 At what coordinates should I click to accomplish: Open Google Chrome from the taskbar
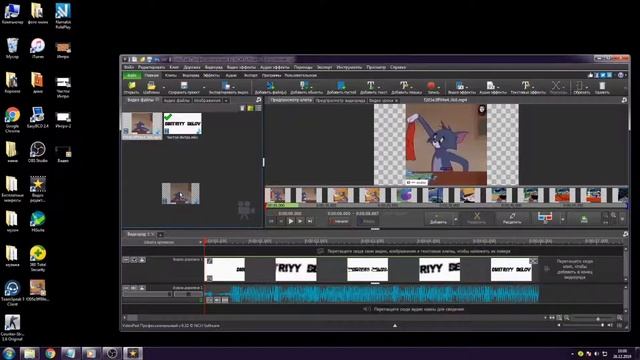(x=50, y=353)
